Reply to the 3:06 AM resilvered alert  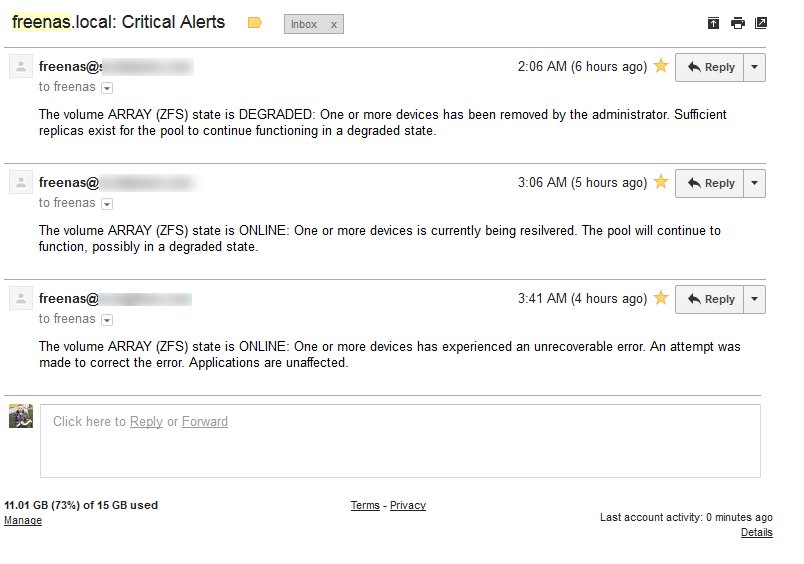[710, 183]
